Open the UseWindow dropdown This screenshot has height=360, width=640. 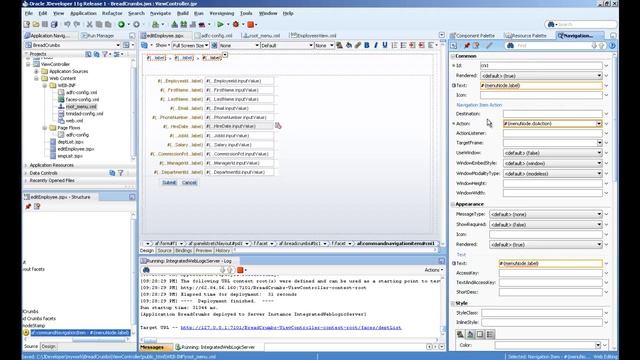552,153
